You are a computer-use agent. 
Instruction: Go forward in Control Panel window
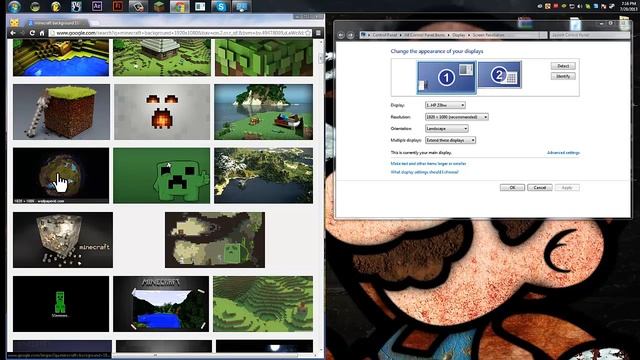(350, 35)
